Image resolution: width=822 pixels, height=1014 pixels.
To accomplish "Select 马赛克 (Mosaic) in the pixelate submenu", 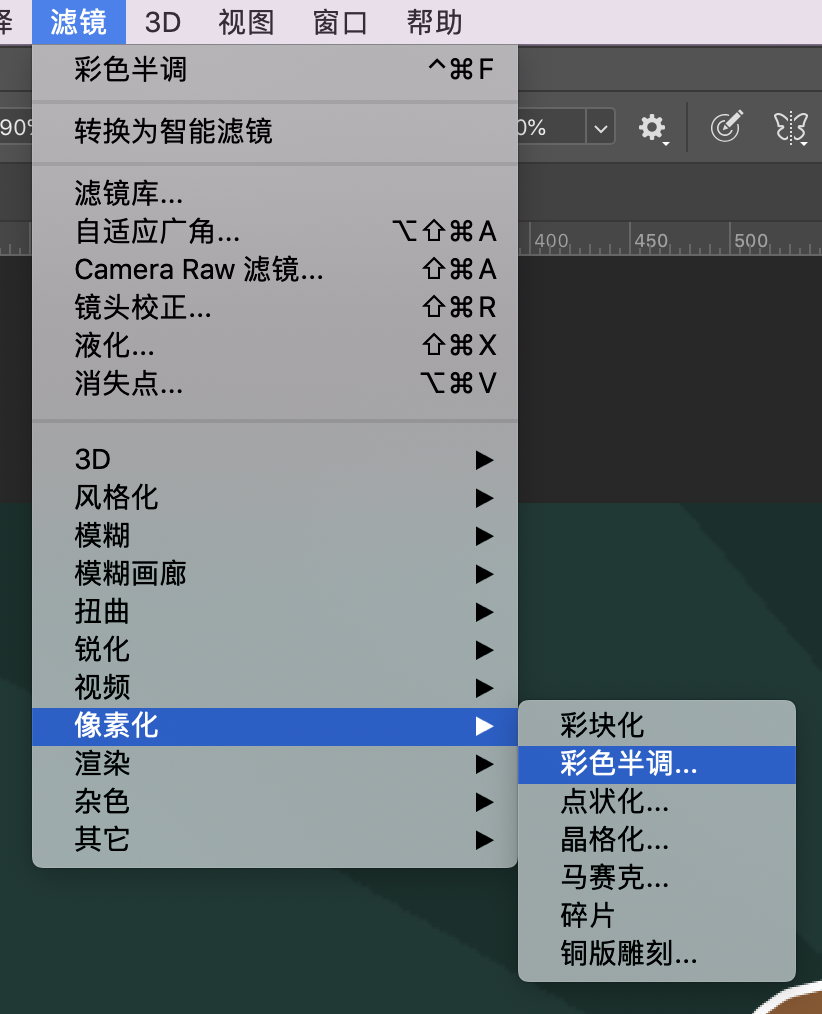I will (x=615, y=878).
